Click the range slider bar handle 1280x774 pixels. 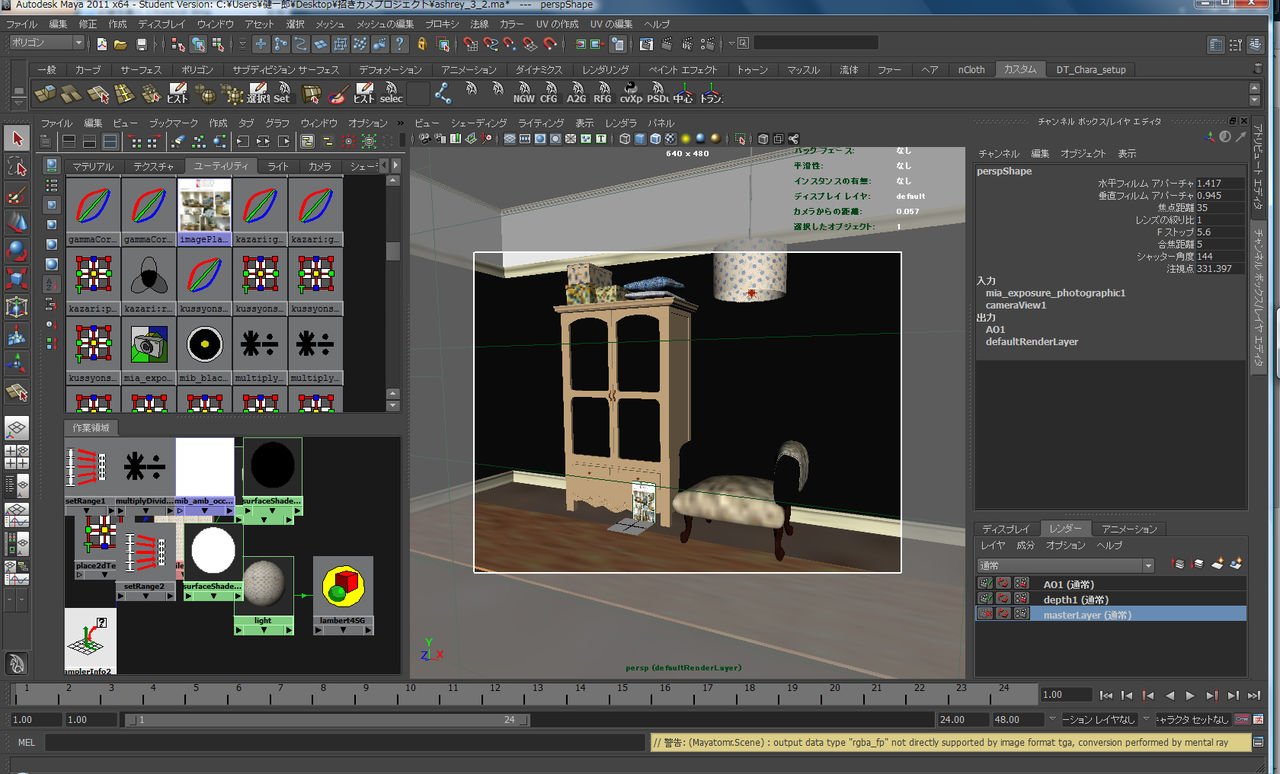(327, 720)
